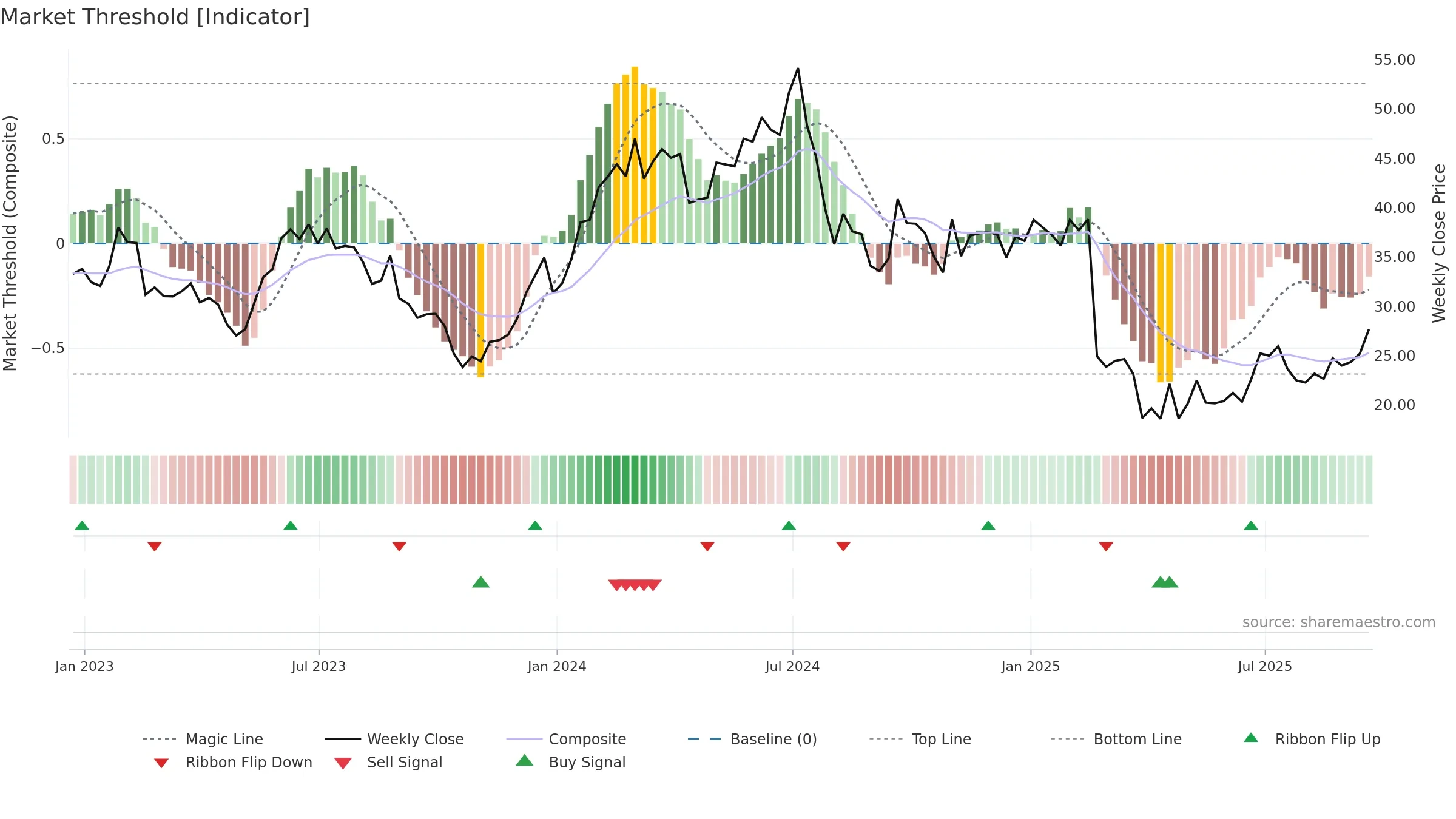Toggle the Buy Signal legend entry
1456x819 pixels.
570,762
